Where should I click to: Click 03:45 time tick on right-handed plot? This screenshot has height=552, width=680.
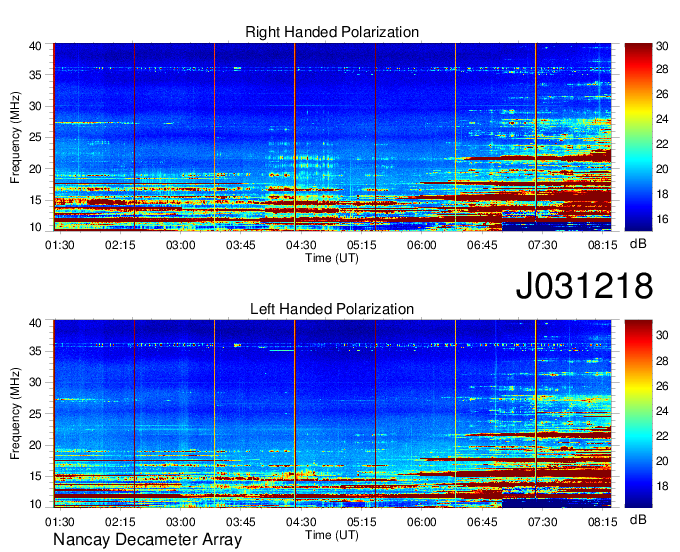(x=241, y=245)
